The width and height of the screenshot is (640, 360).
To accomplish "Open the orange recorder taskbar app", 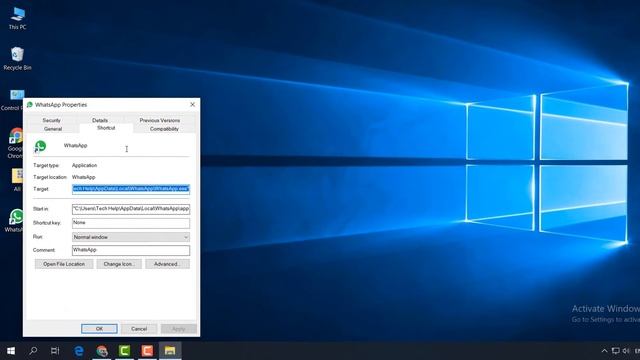I will (147, 351).
